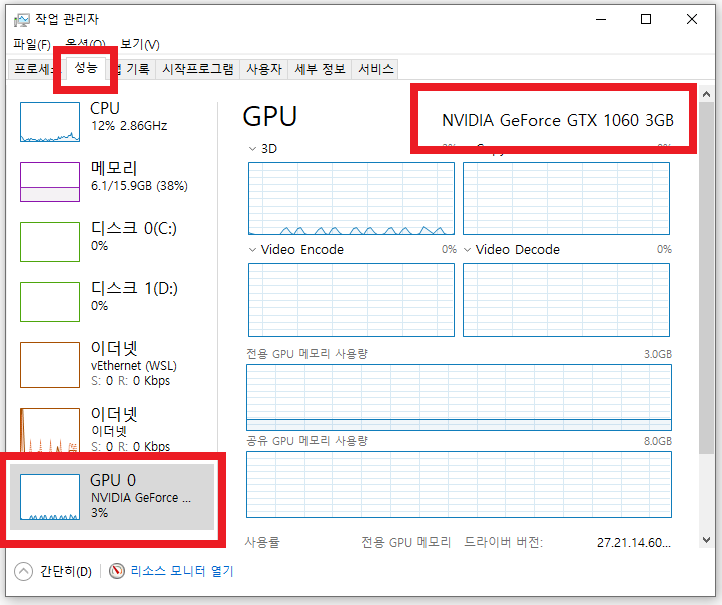This screenshot has width=722, height=605.
Task: Click the Resource Monitor icon
Action: (x=117, y=571)
